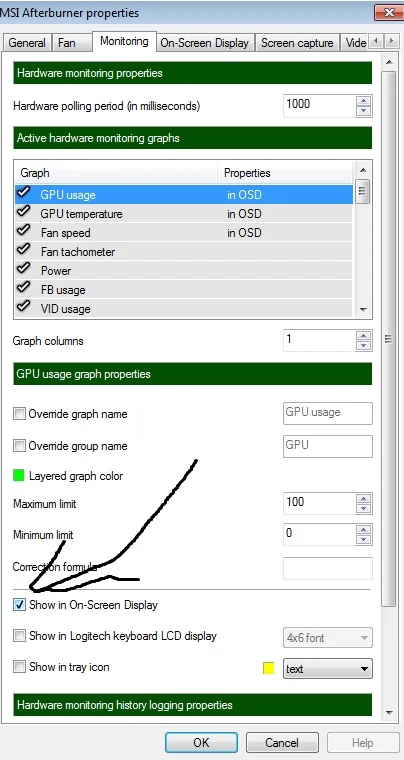
Task: Click the yellow tray icon color swatch
Action: [x=268, y=668]
